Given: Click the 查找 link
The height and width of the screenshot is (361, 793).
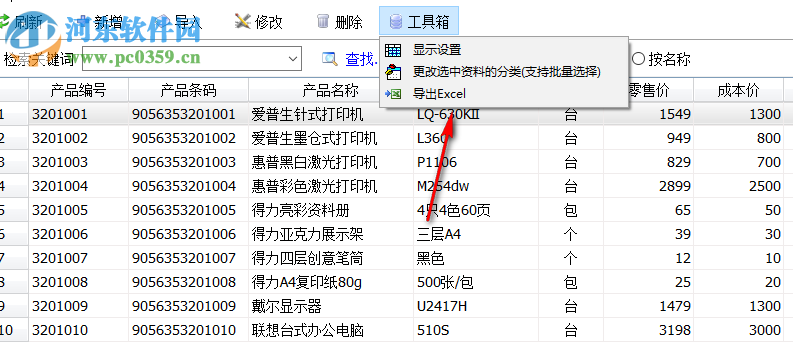Looking at the screenshot, I should (360, 59).
